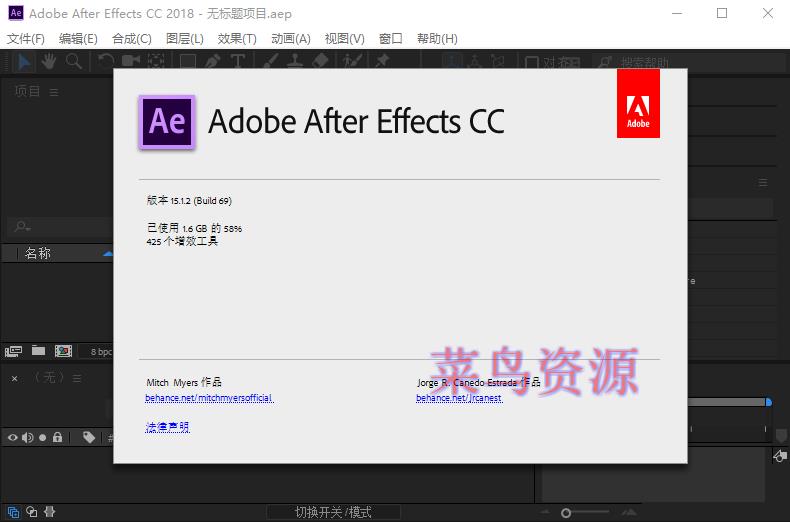Open the behance.net/mitchmyersofficial link
The height and width of the screenshot is (522, 790).
coord(209,398)
